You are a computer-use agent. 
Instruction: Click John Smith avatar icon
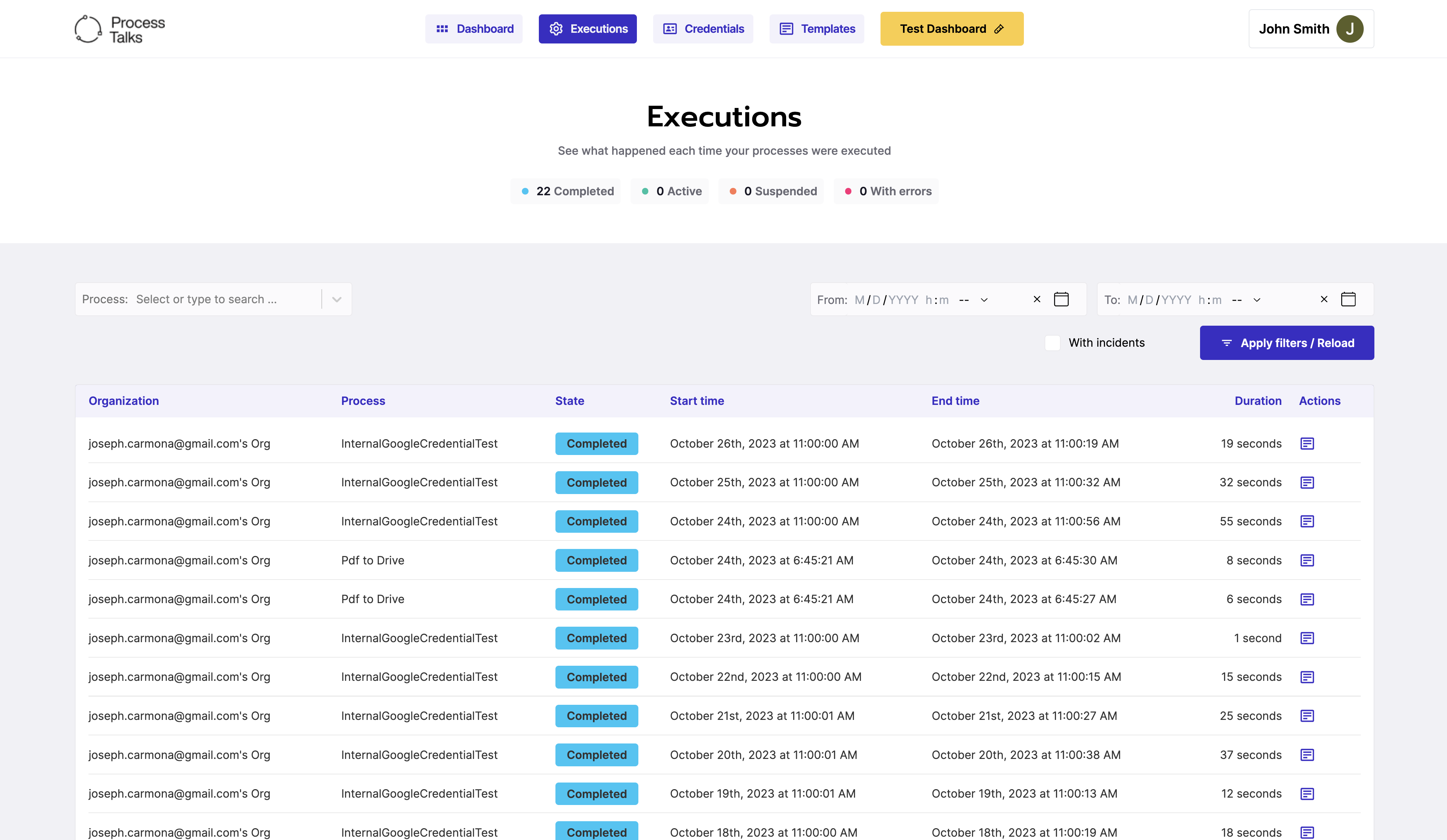coord(1349,29)
